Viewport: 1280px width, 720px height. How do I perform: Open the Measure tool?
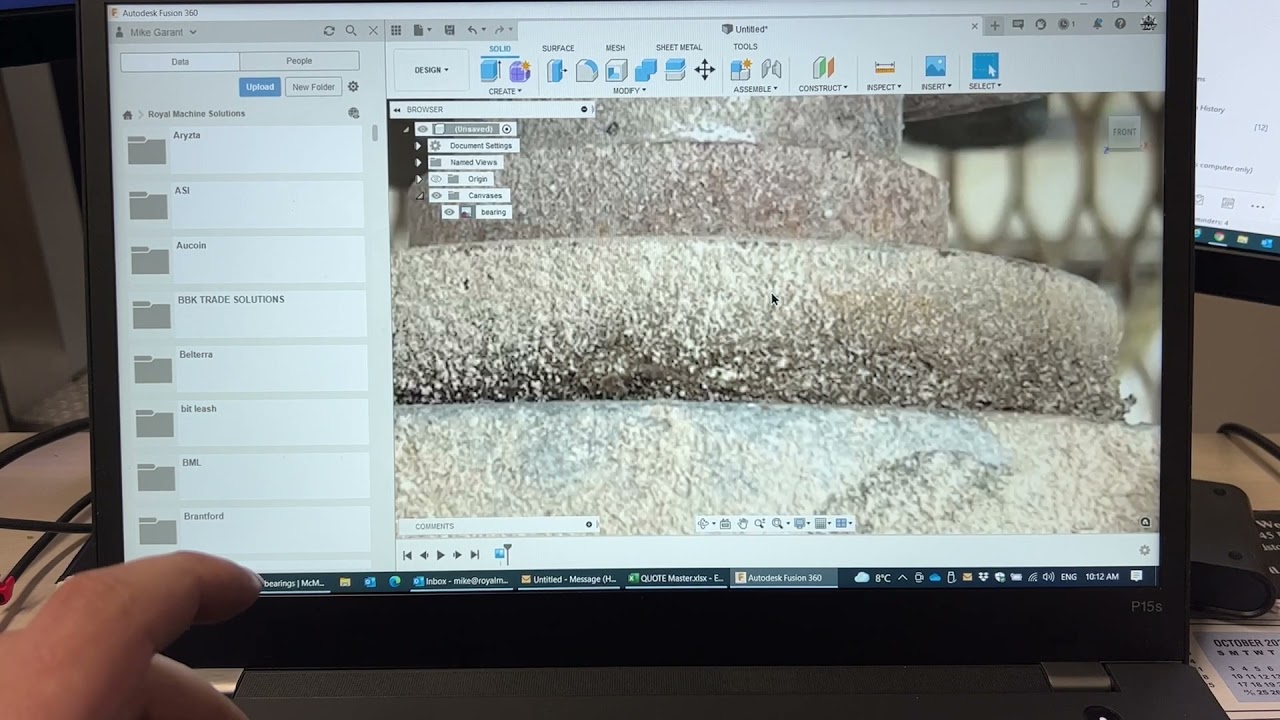click(x=885, y=67)
